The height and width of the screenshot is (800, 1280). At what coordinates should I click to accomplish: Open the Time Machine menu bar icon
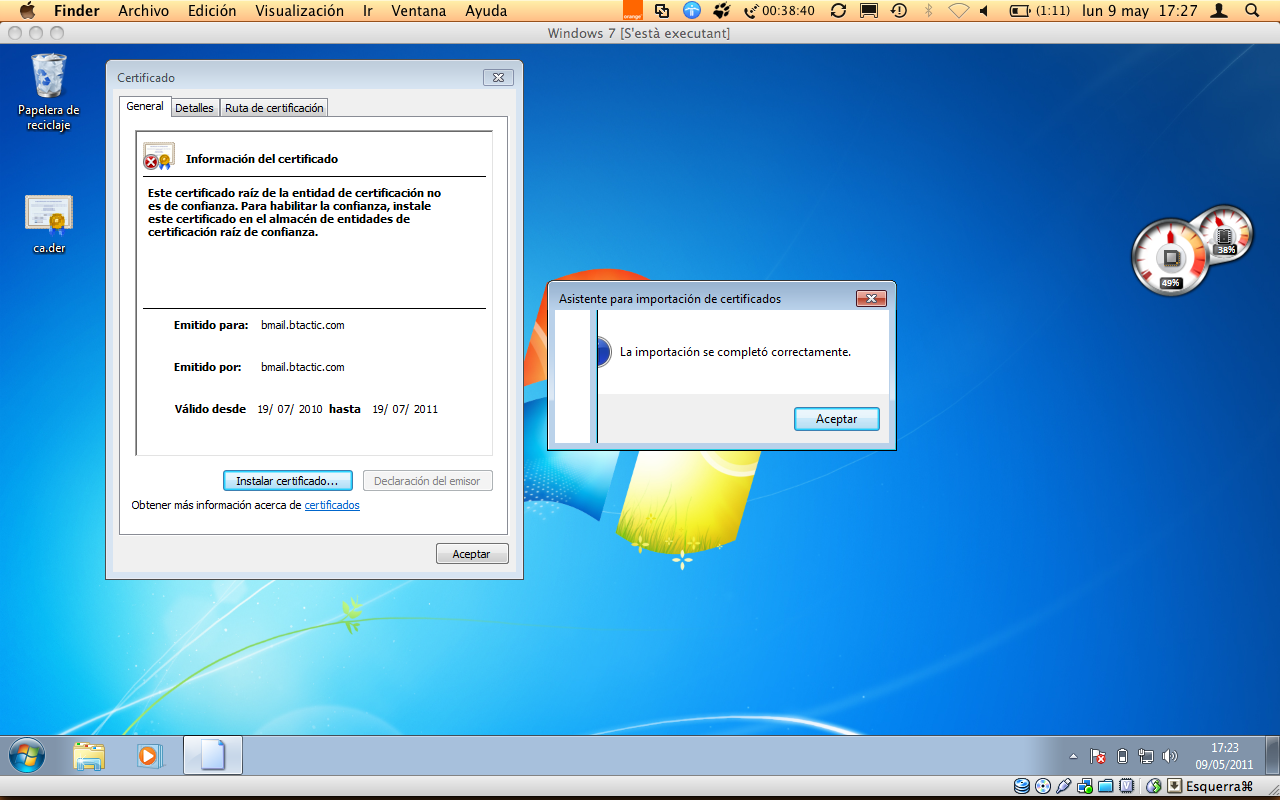click(899, 11)
